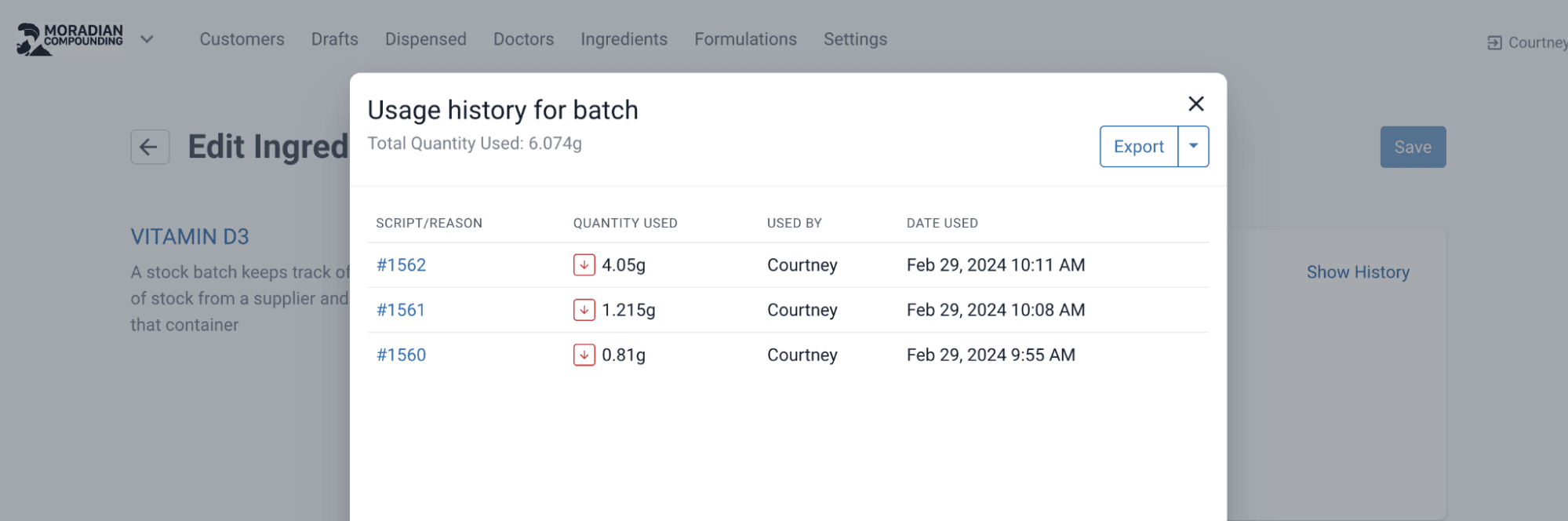
Task: Open the Customers menu
Action: click(242, 39)
